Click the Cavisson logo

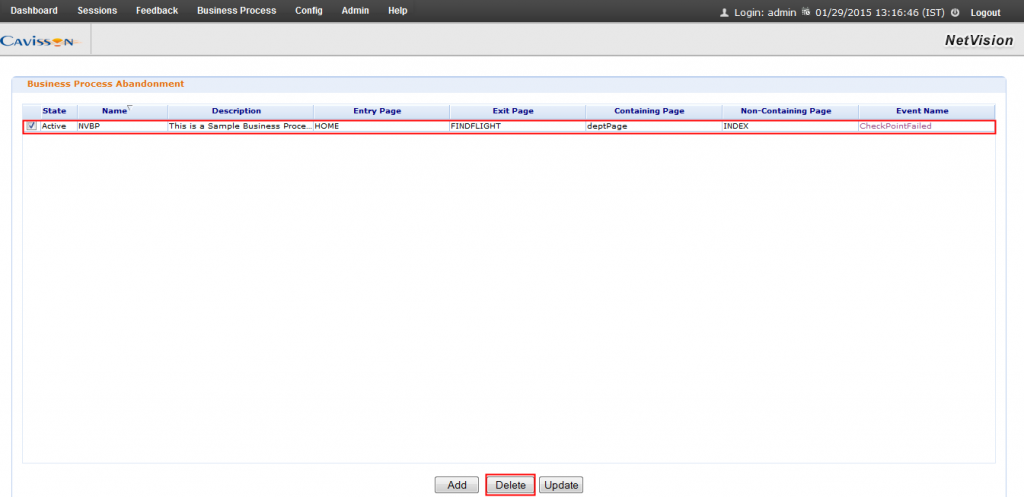[x=40, y=41]
